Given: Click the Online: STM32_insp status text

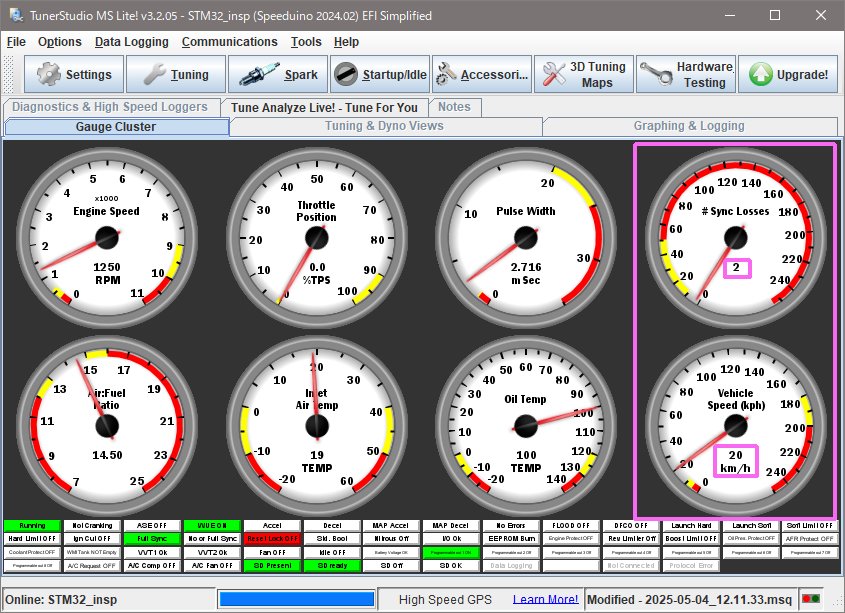Looking at the screenshot, I should [61, 600].
